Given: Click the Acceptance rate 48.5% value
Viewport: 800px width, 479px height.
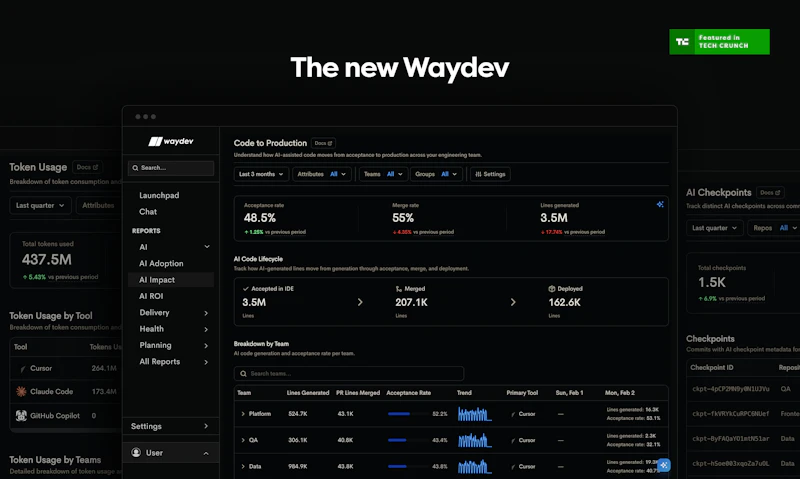Looking at the screenshot, I should (260, 218).
